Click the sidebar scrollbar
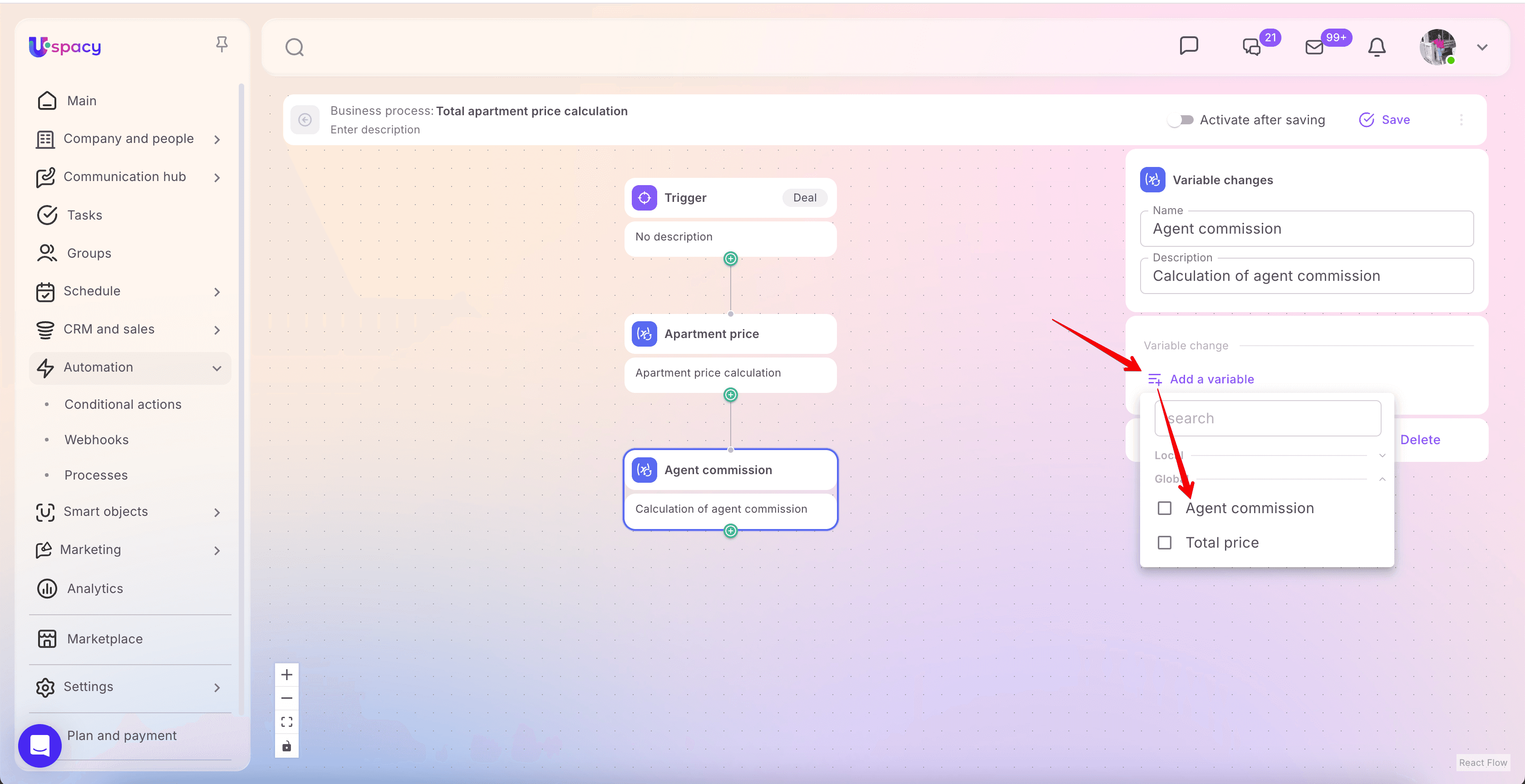1525x784 pixels. tap(241, 399)
